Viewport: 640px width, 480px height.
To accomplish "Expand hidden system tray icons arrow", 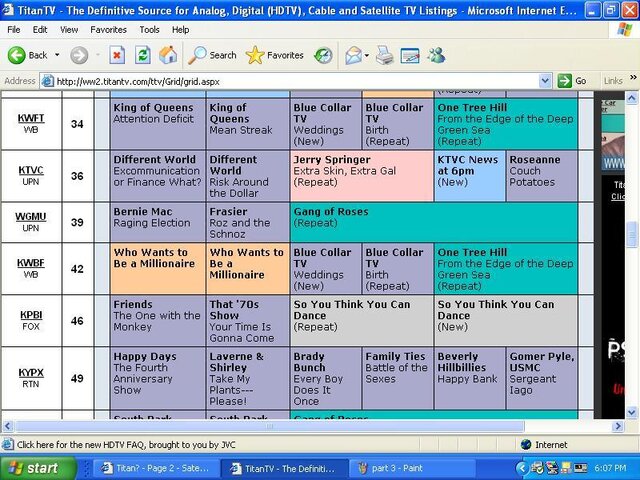I will (x=522, y=468).
